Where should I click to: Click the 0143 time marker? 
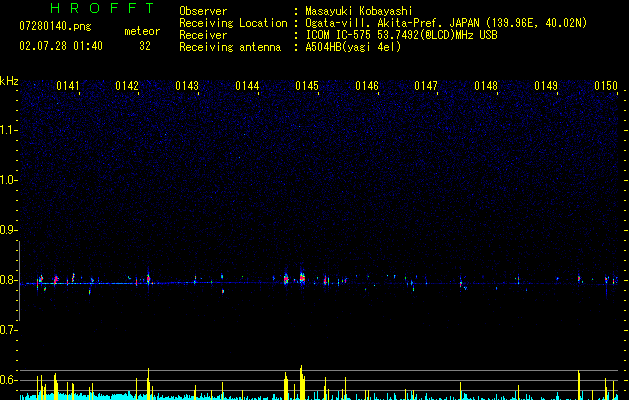coord(187,86)
